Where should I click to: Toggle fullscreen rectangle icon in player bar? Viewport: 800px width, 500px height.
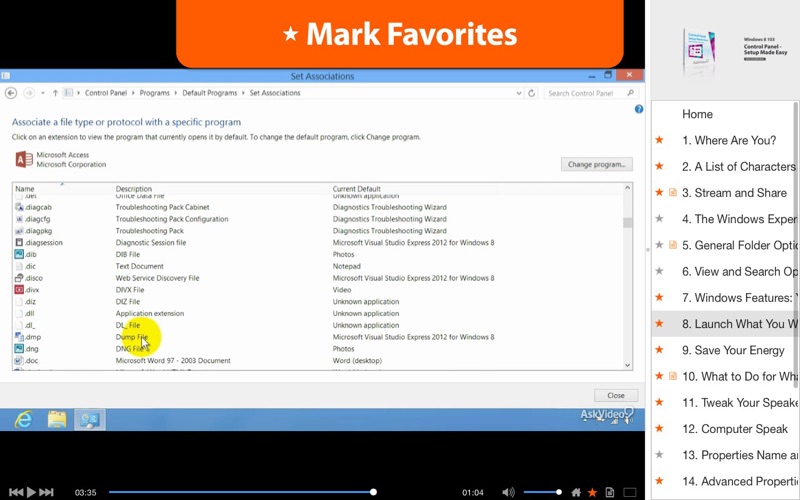[x=630, y=492]
